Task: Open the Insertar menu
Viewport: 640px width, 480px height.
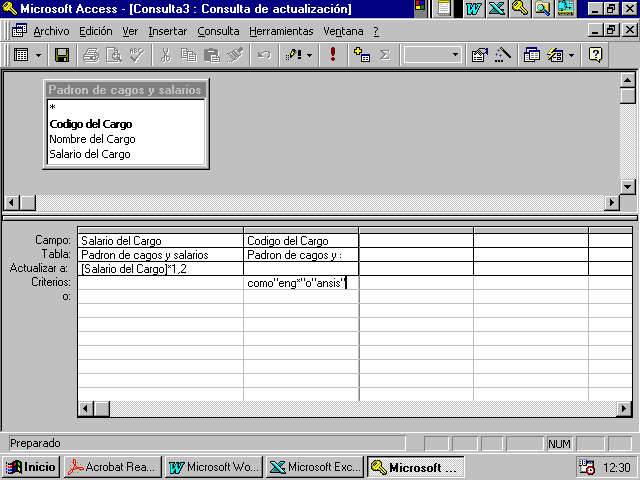Action: (167, 31)
